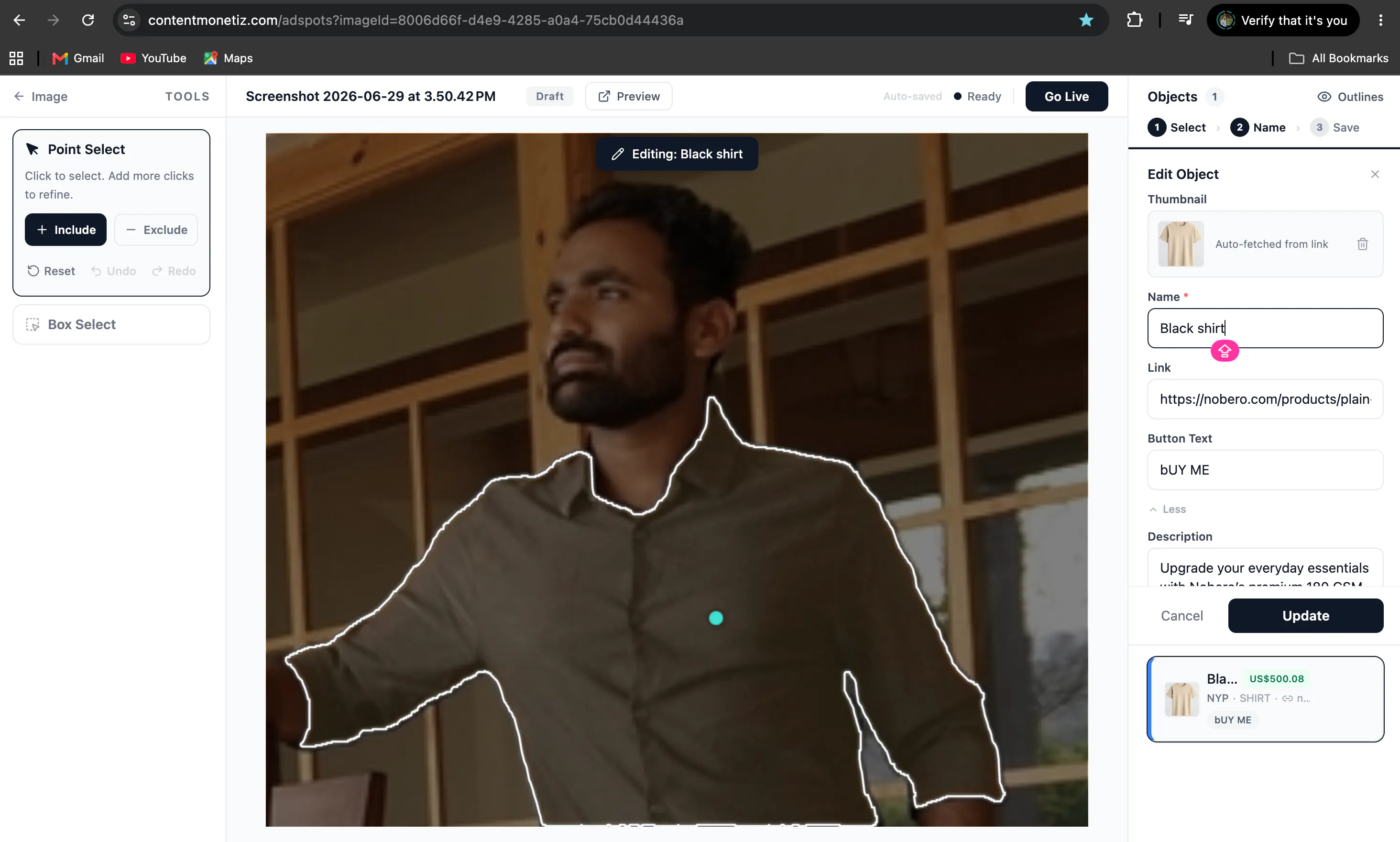Click the TOOLS panel header
Viewport: 1400px width, 842px height.
pos(187,97)
